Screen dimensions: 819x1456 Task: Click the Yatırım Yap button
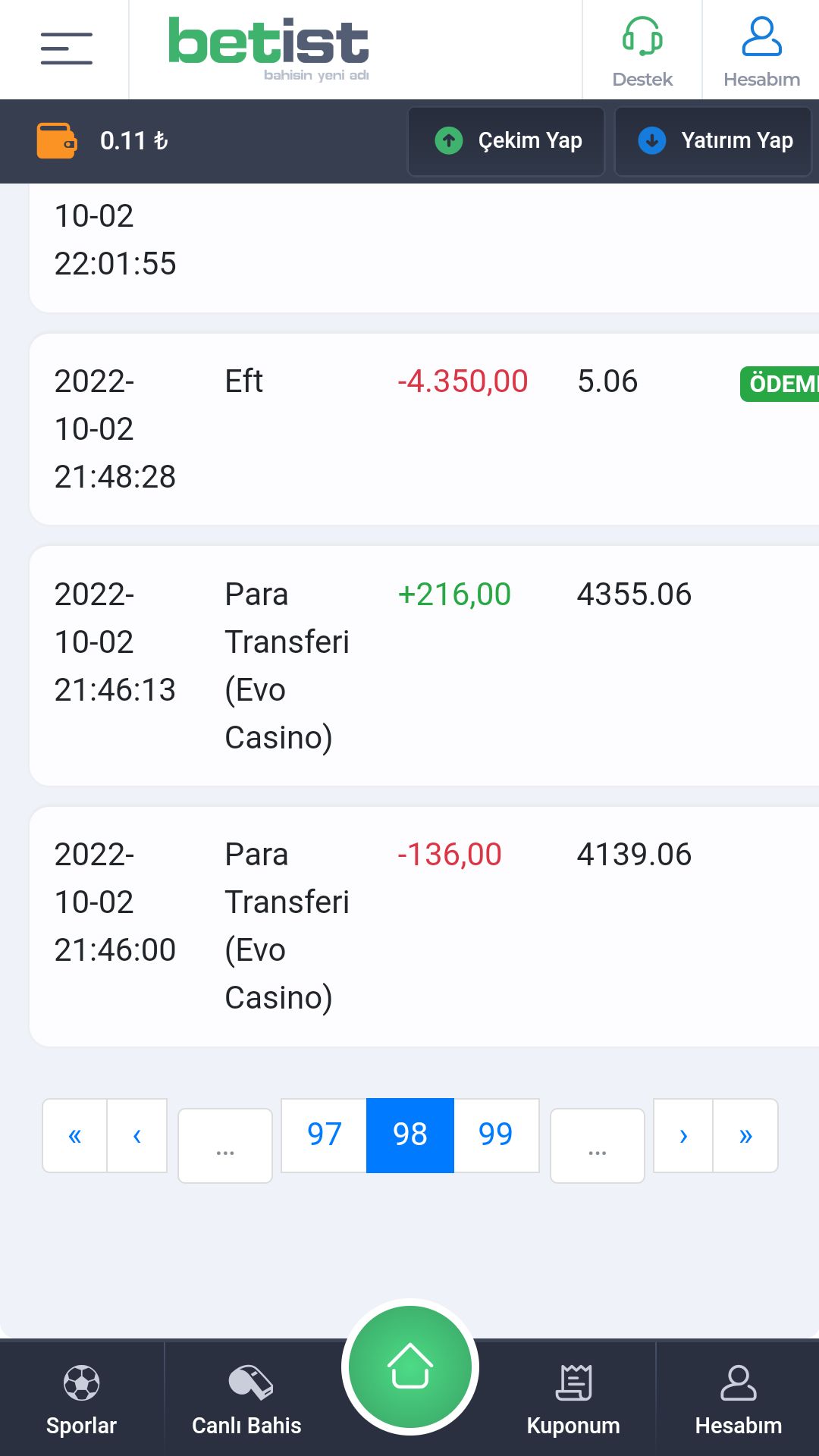(713, 141)
